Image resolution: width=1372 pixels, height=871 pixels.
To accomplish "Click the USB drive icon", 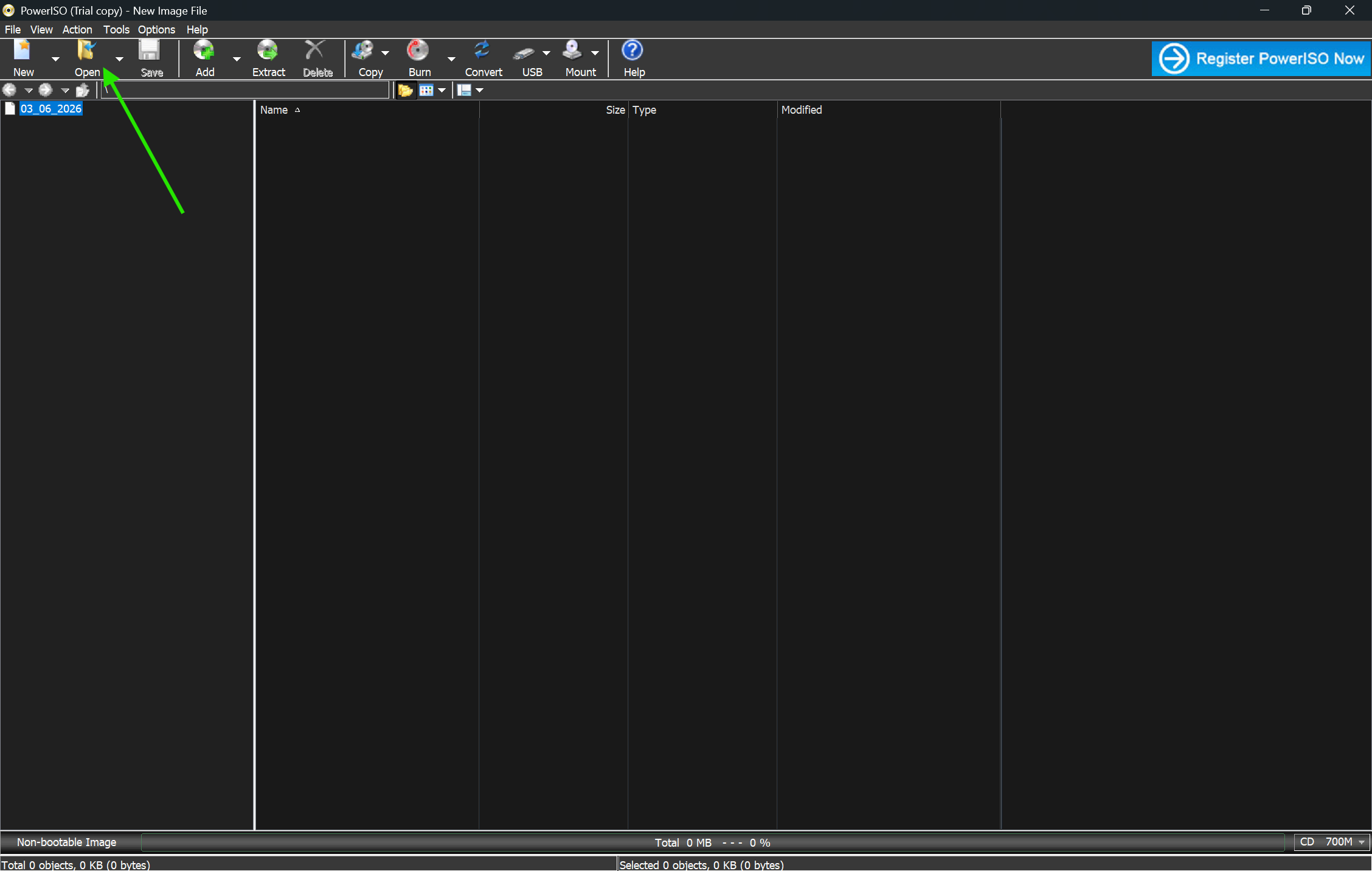I will (x=524, y=54).
